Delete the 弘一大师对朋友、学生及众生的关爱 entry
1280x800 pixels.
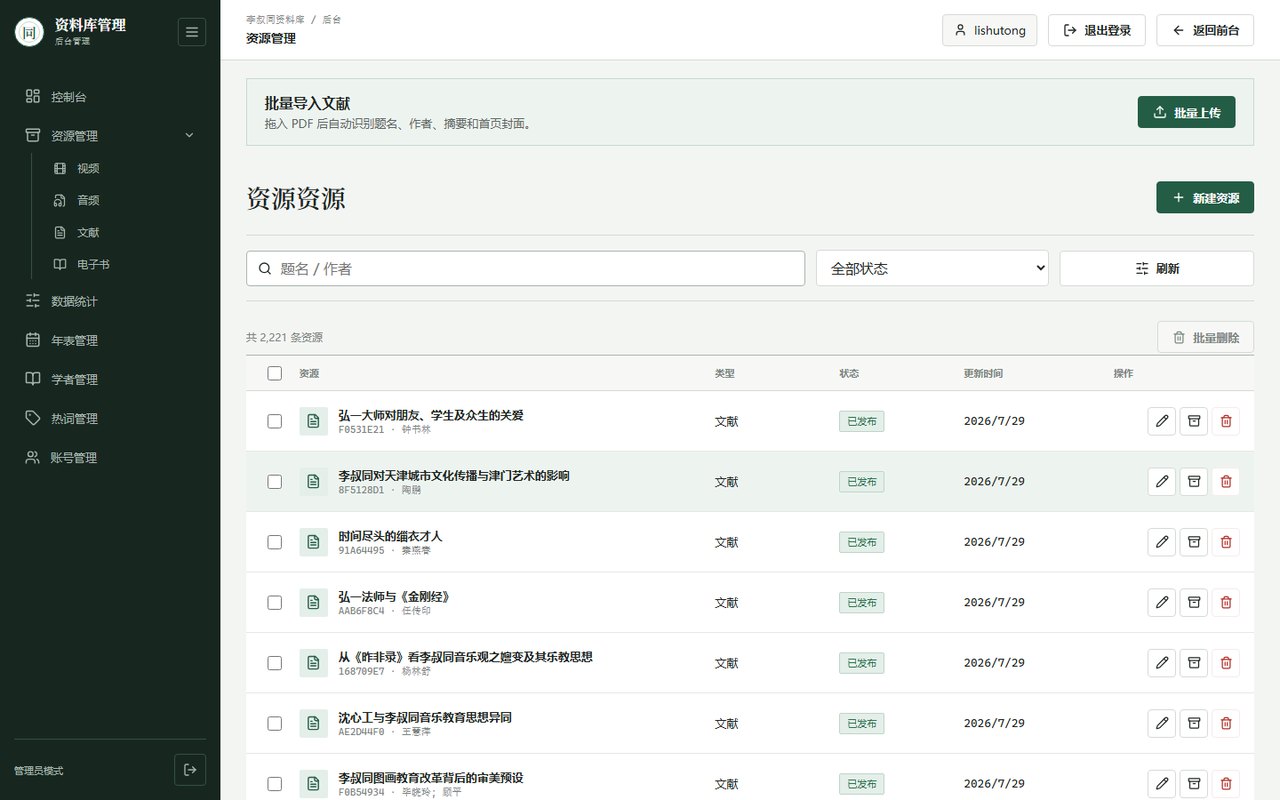pyautogui.click(x=1226, y=421)
